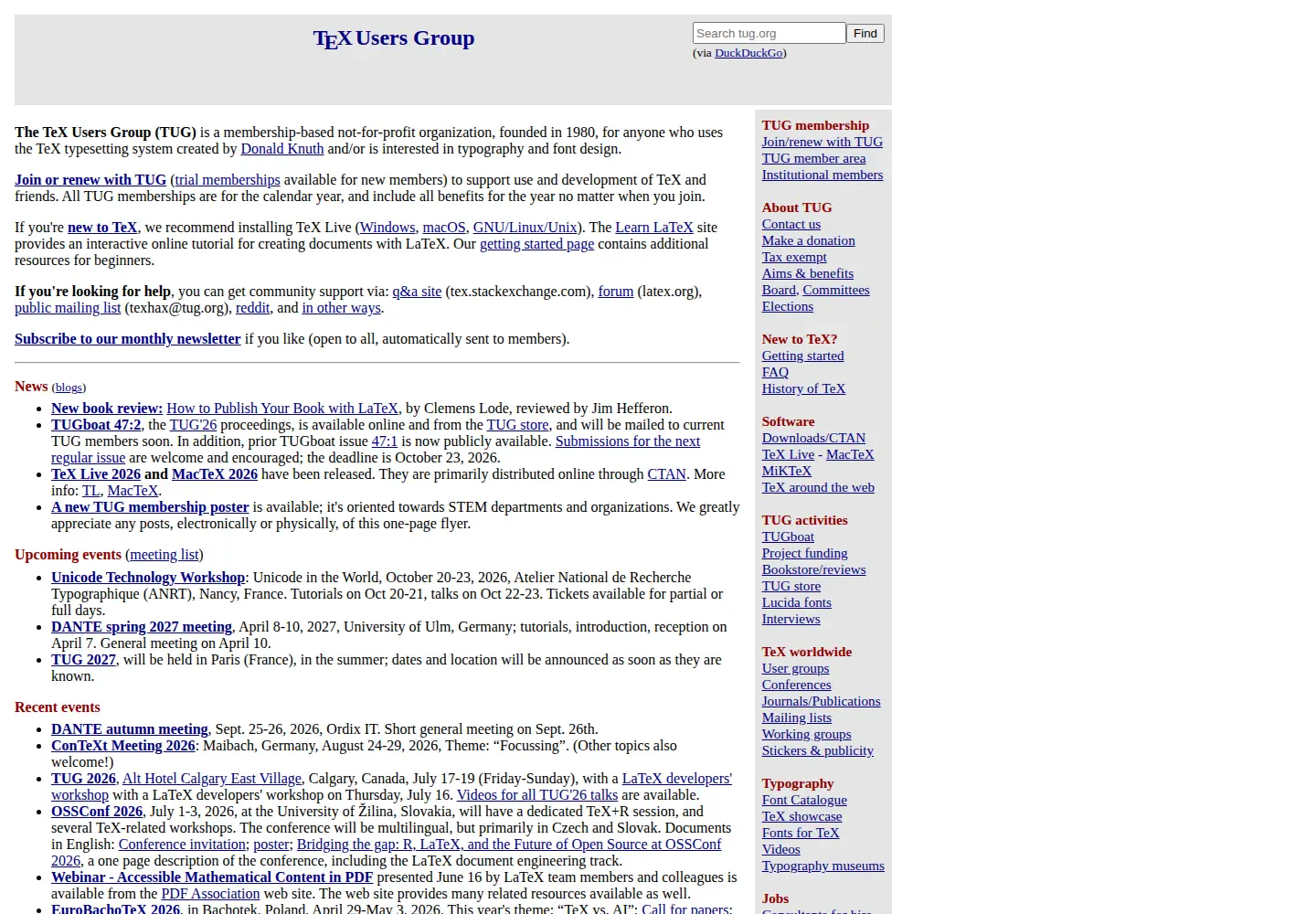Open the DuckDuckGo link under search
This screenshot has width=1316, height=914.
coord(748,53)
